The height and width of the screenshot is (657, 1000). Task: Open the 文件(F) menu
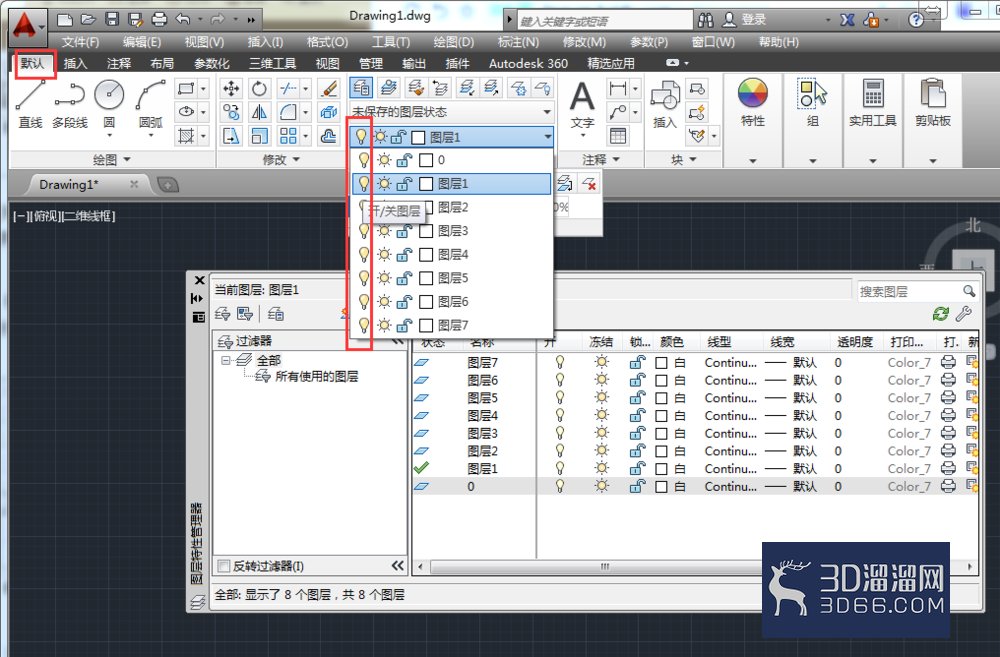click(80, 42)
